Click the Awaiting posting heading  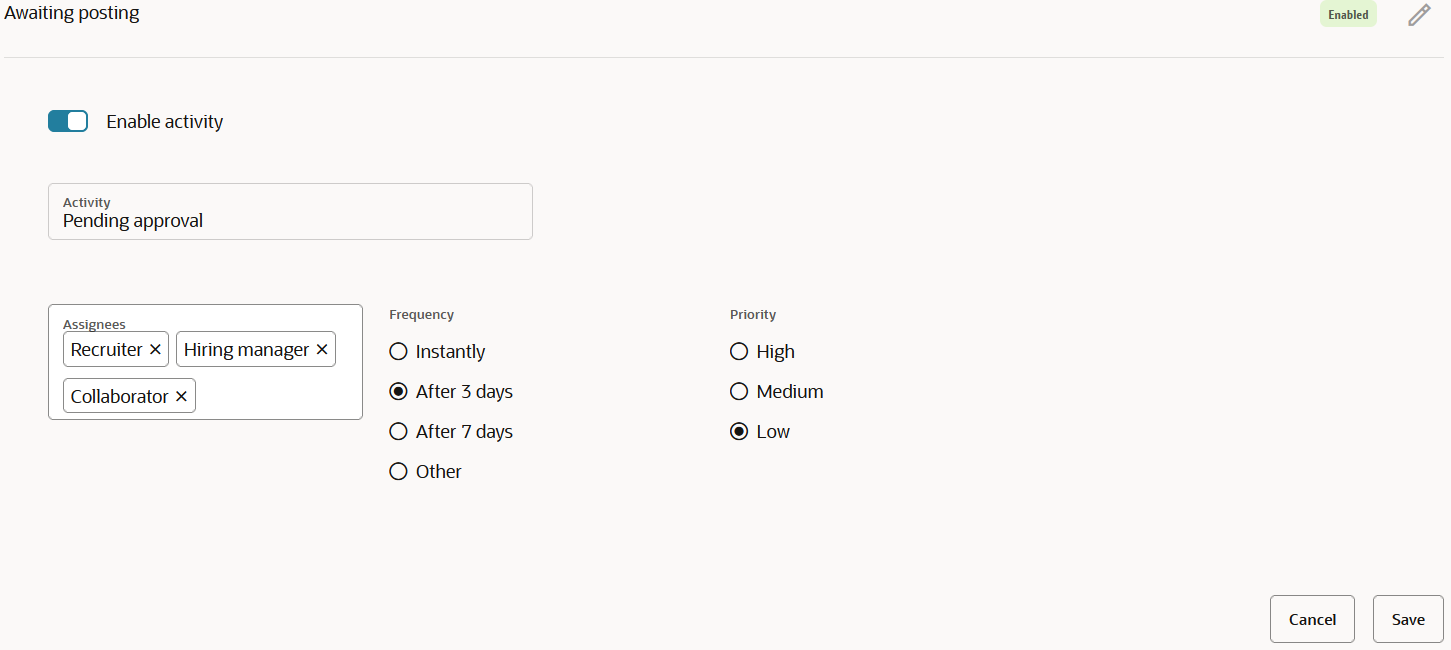[x=72, y=13]
